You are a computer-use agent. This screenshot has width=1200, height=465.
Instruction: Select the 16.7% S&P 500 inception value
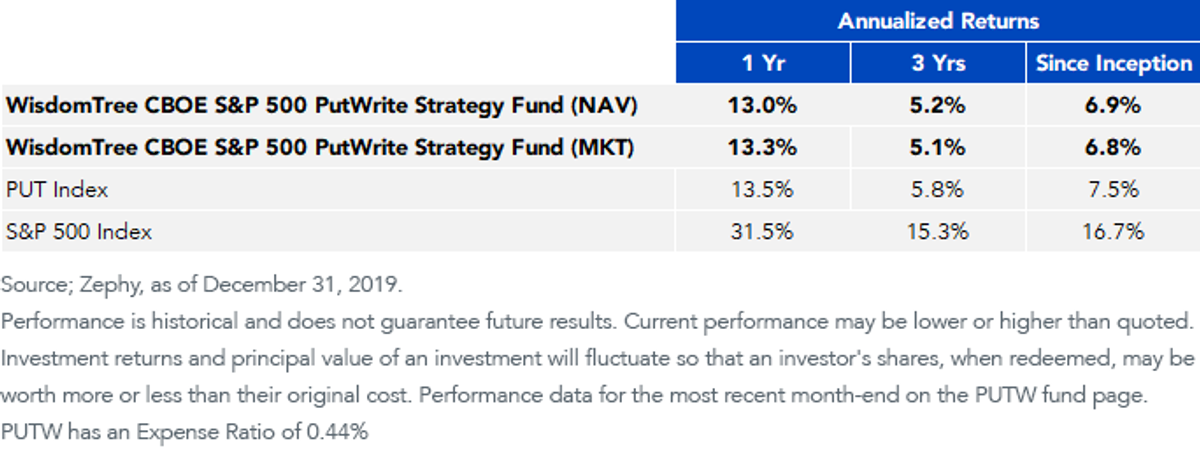(x=1113, y=231)
